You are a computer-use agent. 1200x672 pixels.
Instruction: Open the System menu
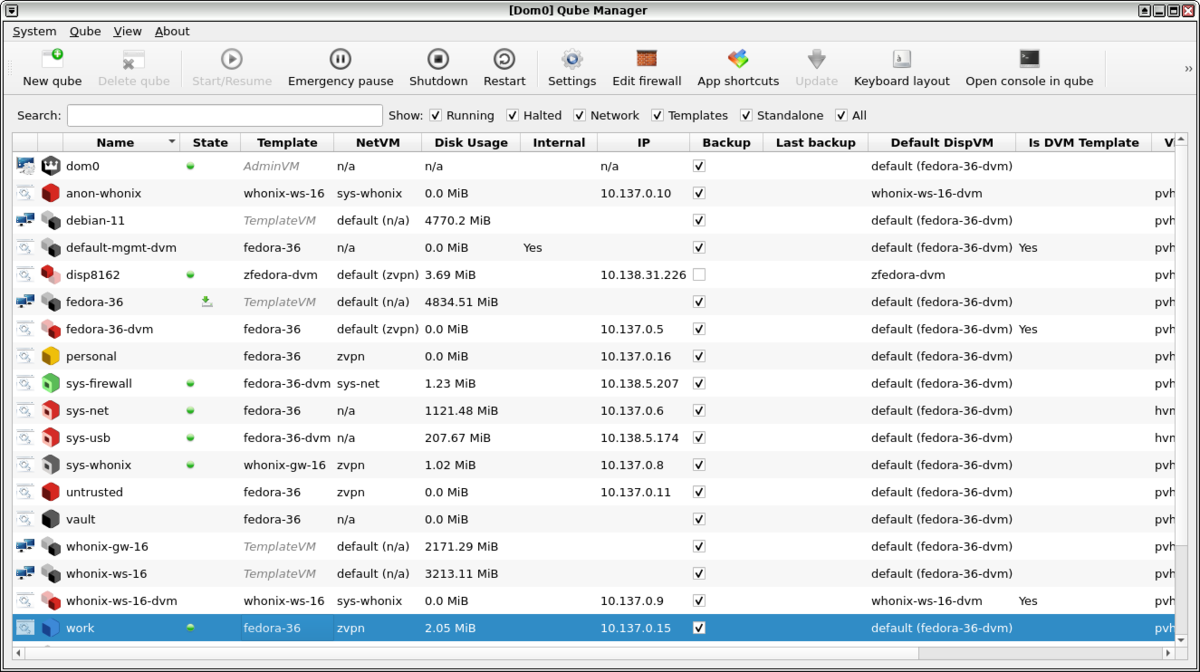click(34, 31)
